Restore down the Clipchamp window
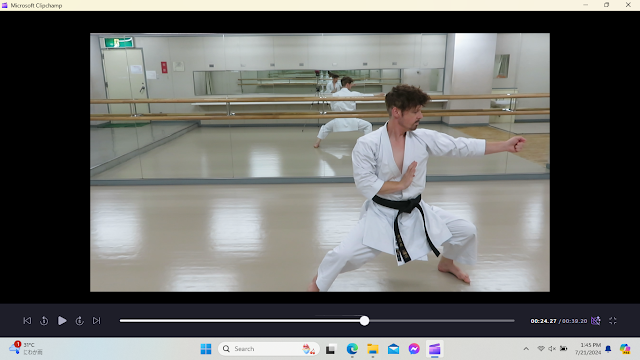The image size is (640, 360). click(x=607, y=5)
